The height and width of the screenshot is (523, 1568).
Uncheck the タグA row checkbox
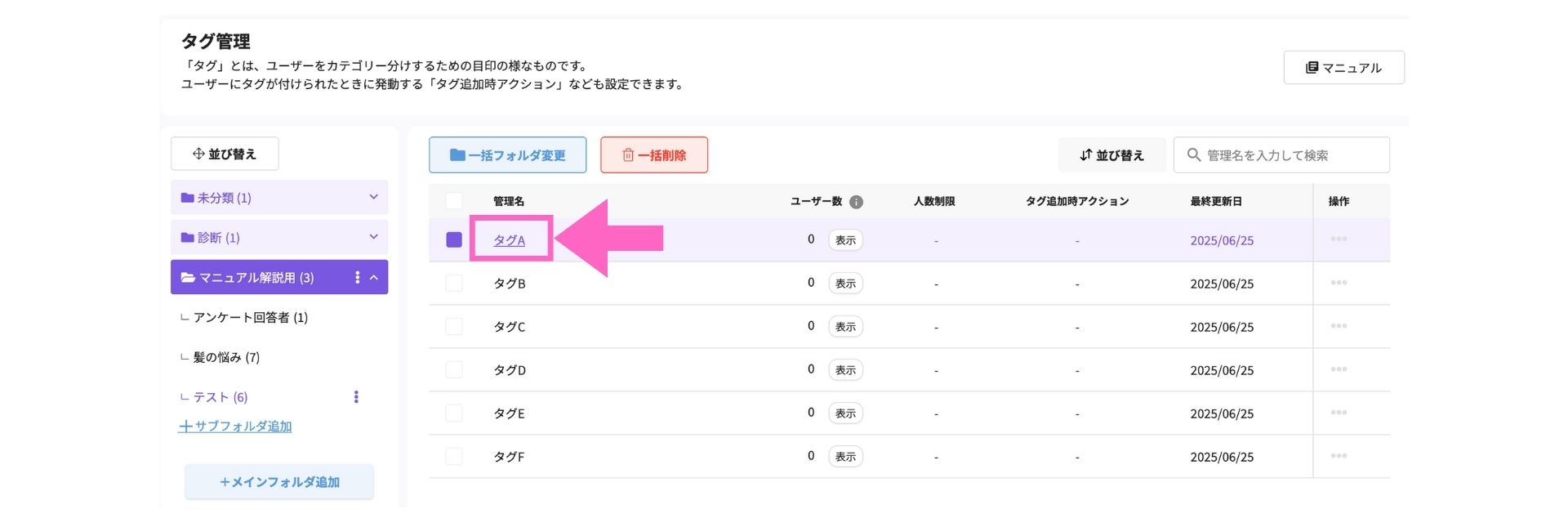[x=454, y=240]
